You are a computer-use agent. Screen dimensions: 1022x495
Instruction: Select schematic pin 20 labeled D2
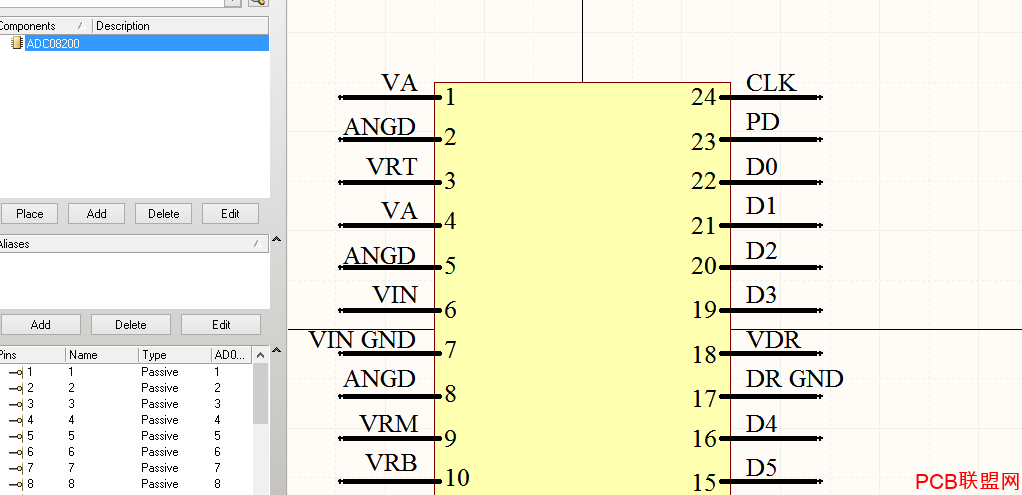pos(771,267)
